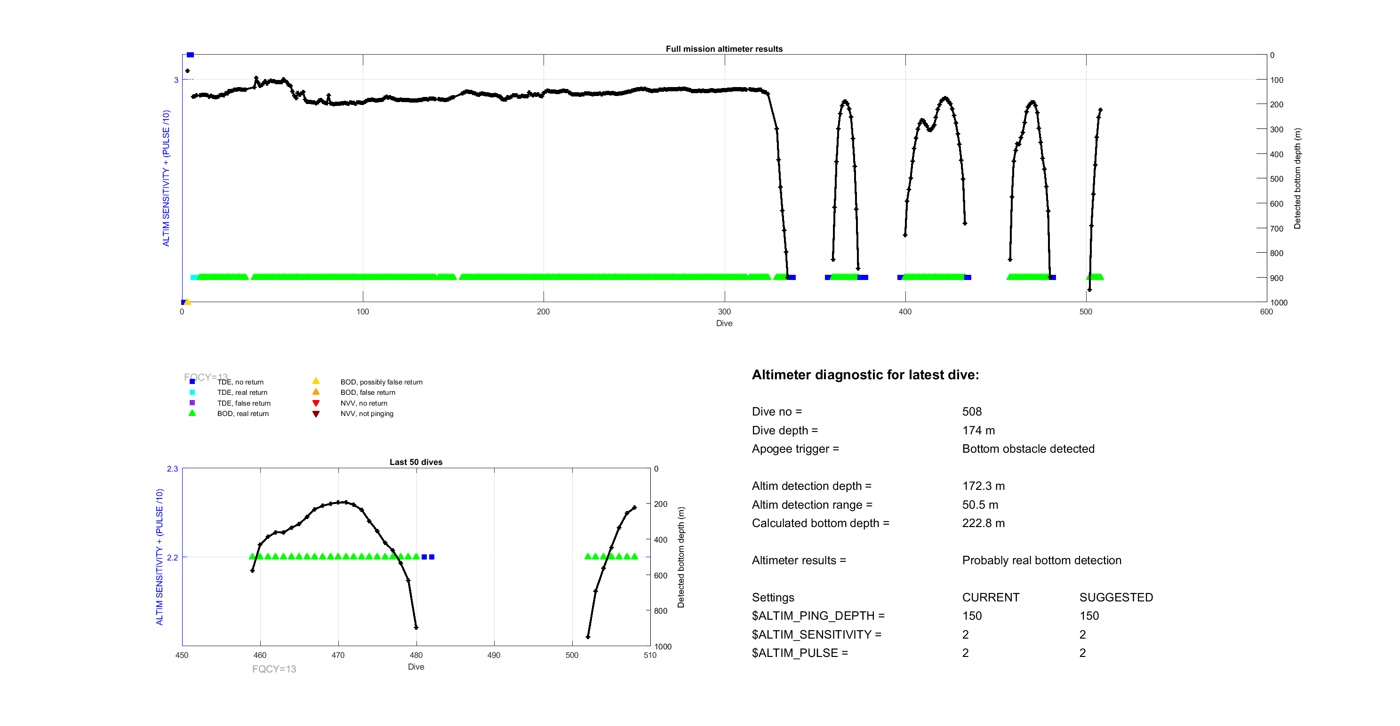This screenshot has height=726, width=1400.
Task: Click the dive number value 508
Action: click(972, 412)
